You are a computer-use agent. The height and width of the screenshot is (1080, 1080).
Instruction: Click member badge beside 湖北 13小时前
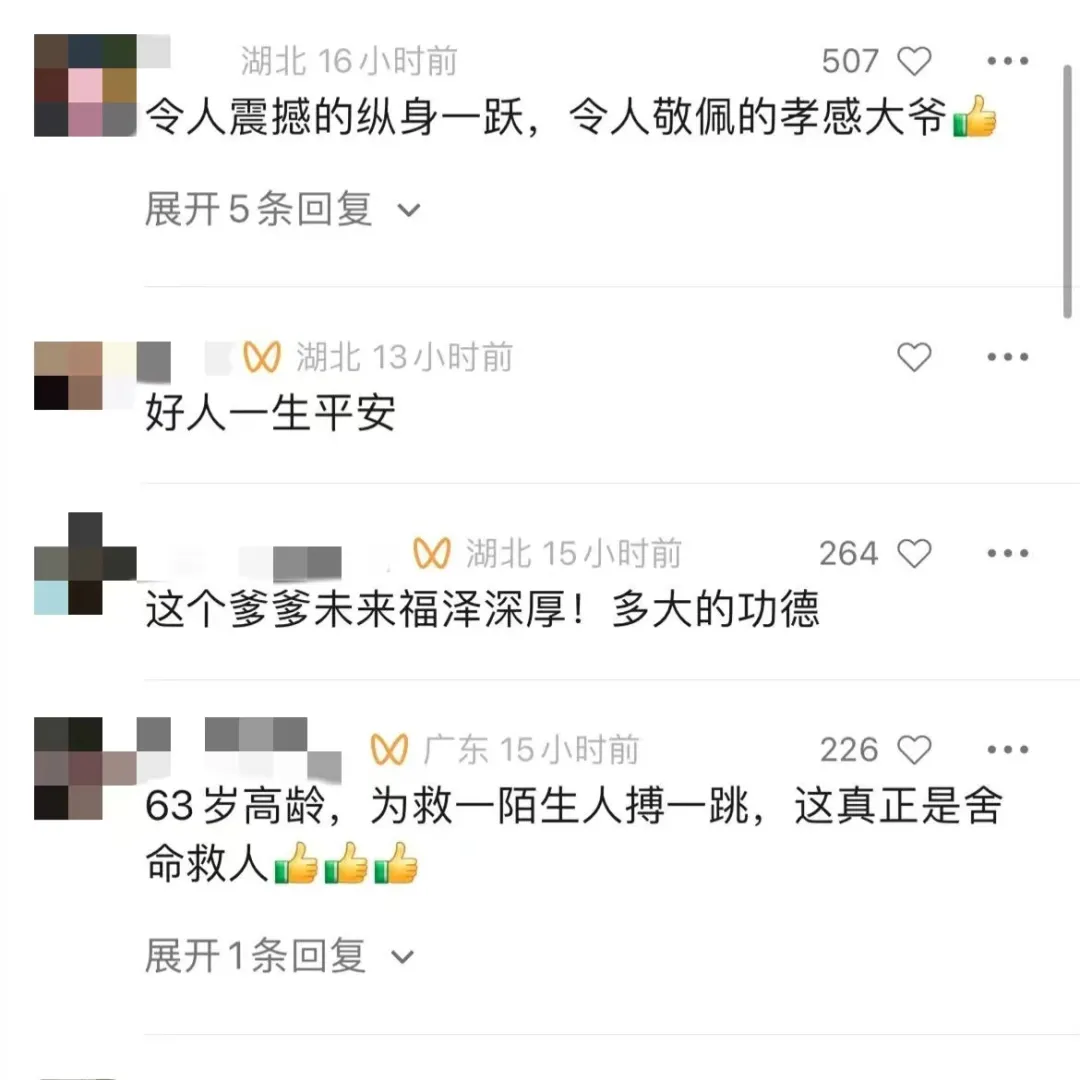click(x=262, y=357)
